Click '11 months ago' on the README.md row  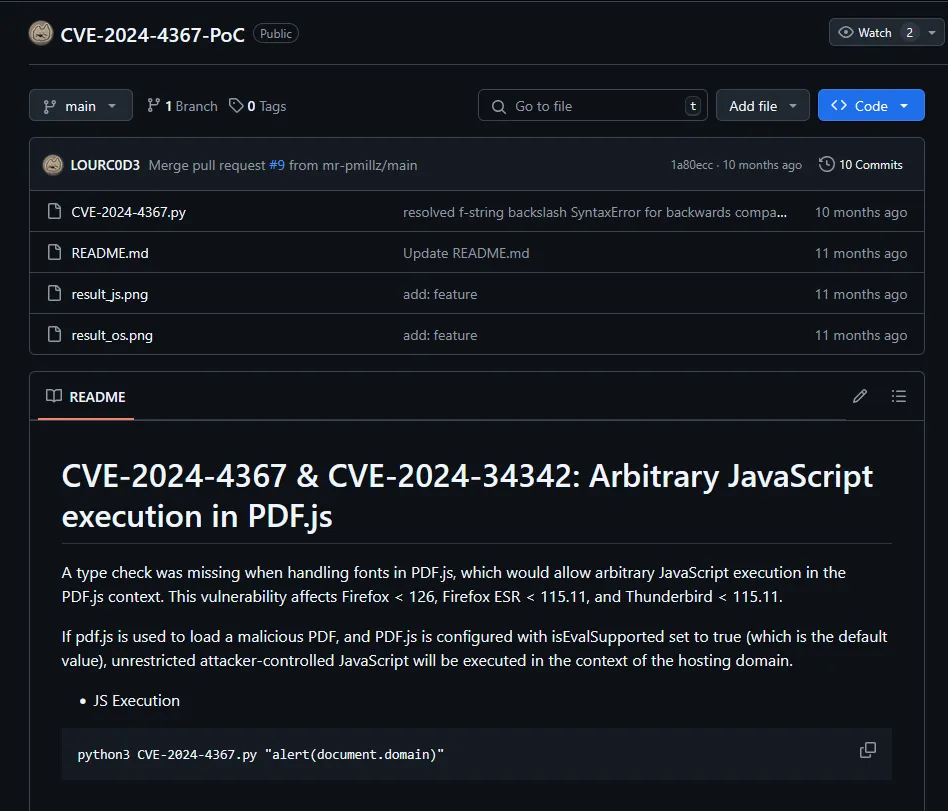(x=861, y=253)
